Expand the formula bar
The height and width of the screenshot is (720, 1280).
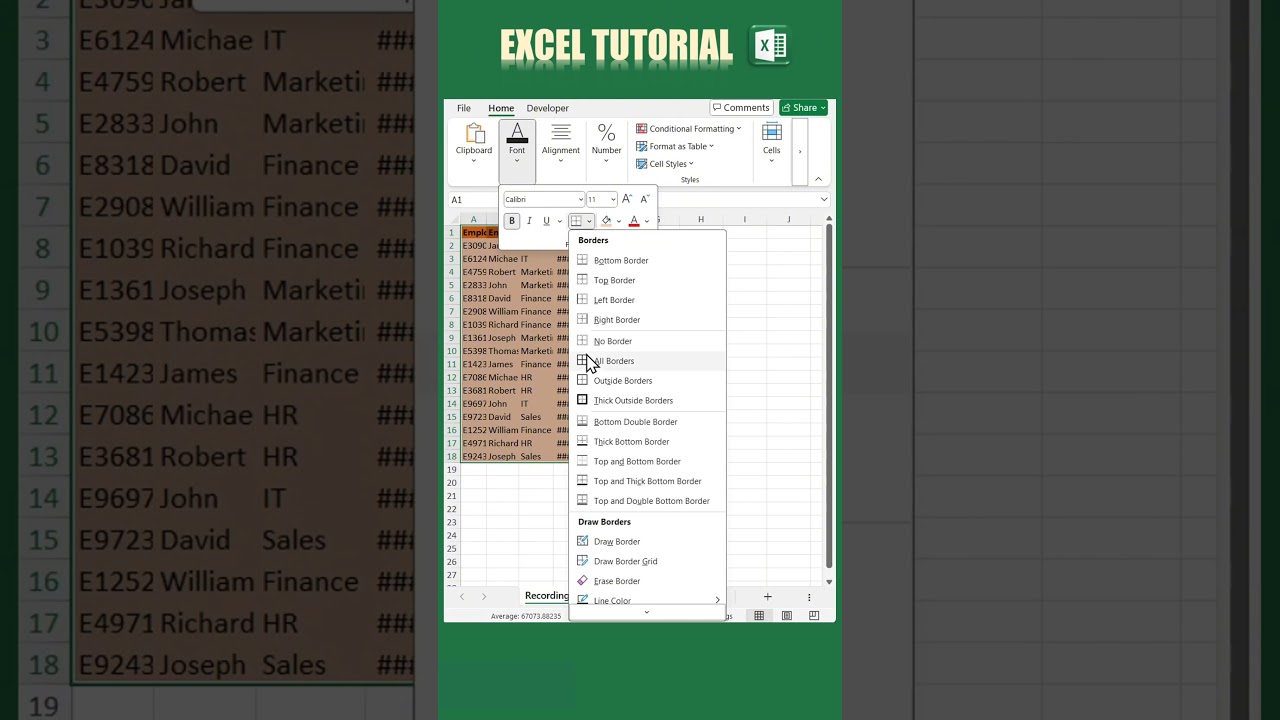click(824, 199)
